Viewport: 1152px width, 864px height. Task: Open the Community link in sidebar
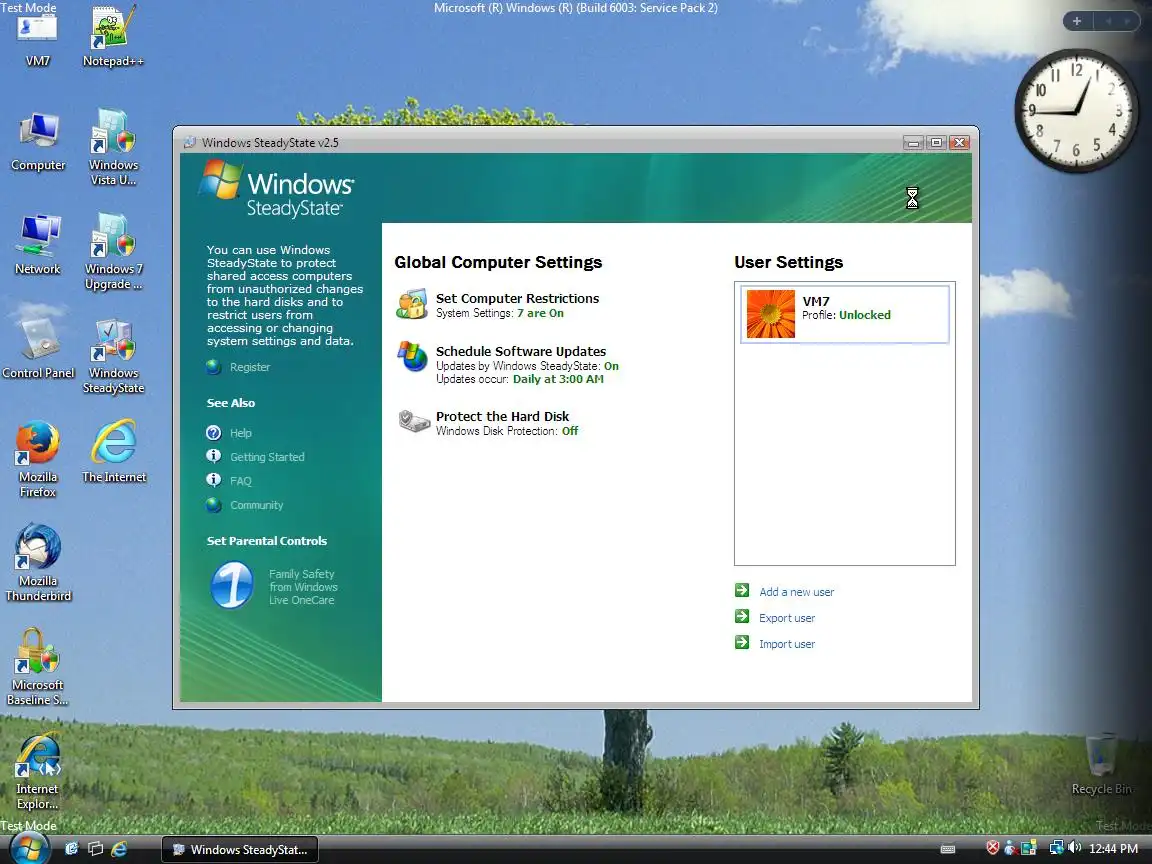click(x=256, y=505)
